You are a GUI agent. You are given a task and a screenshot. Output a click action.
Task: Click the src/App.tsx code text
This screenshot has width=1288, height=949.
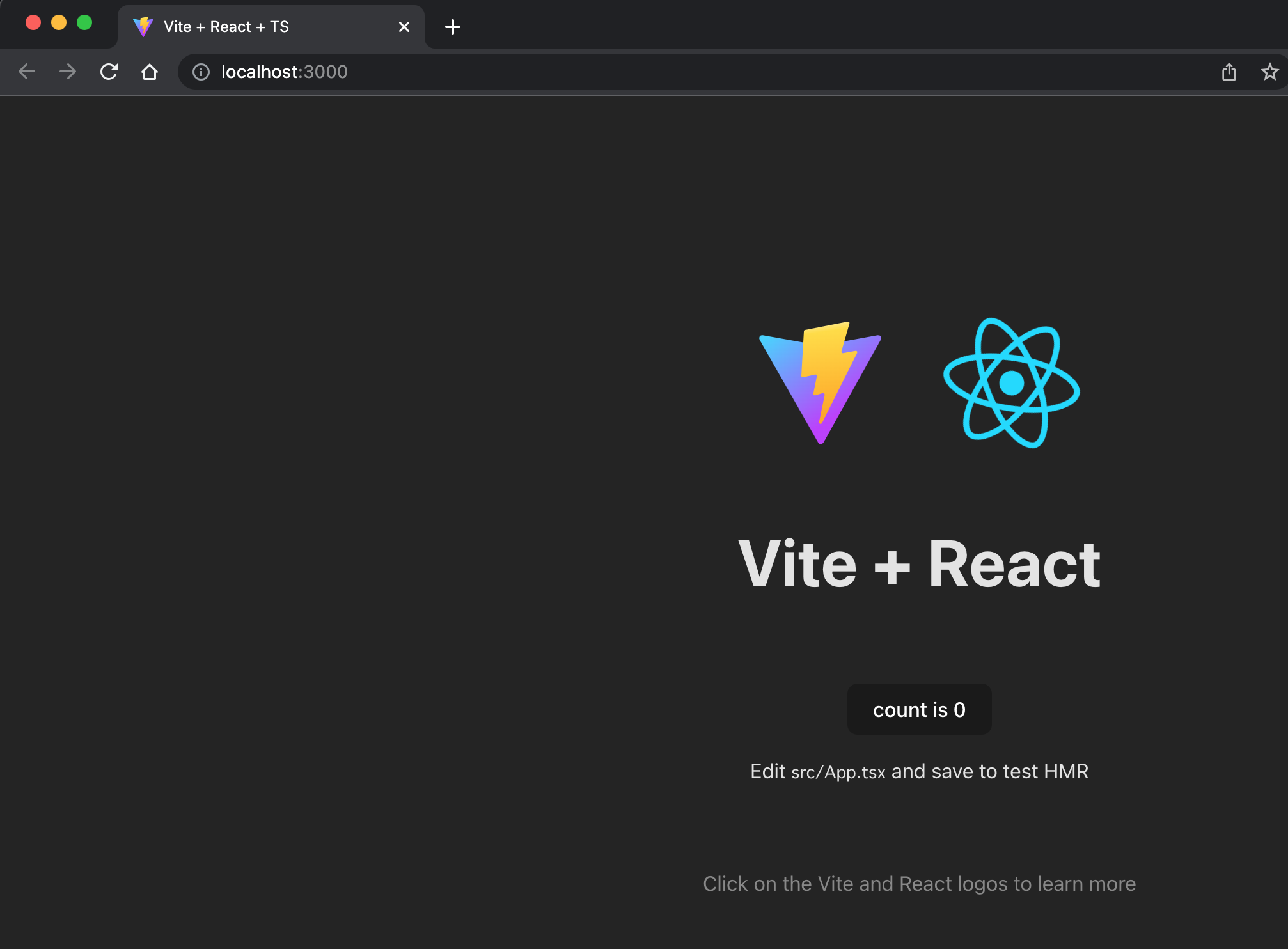(838, 773)
